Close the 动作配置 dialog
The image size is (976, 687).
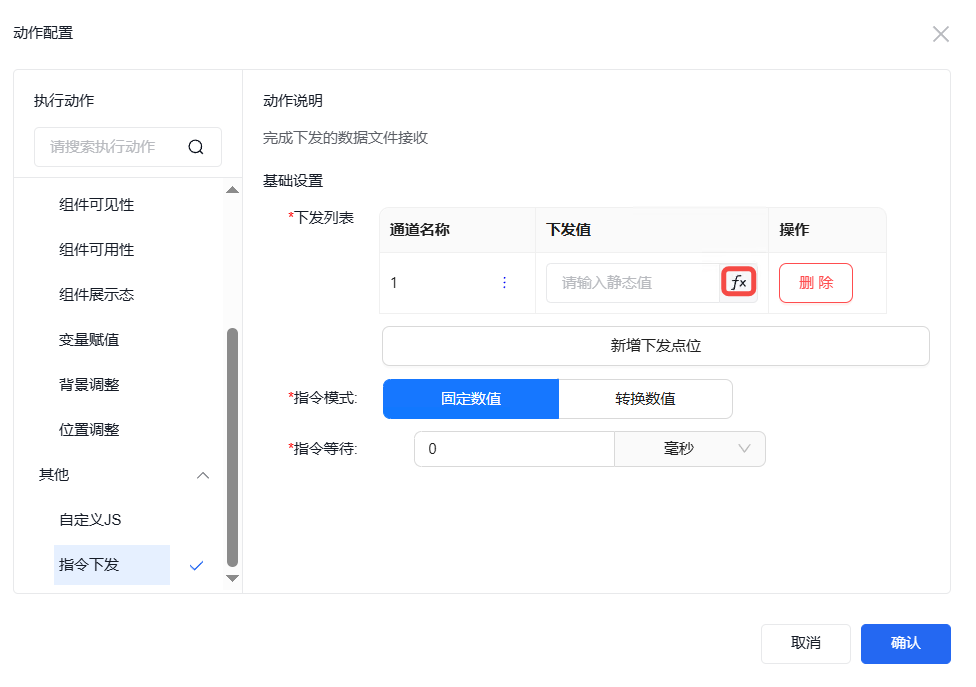click(x=940, y=34)
